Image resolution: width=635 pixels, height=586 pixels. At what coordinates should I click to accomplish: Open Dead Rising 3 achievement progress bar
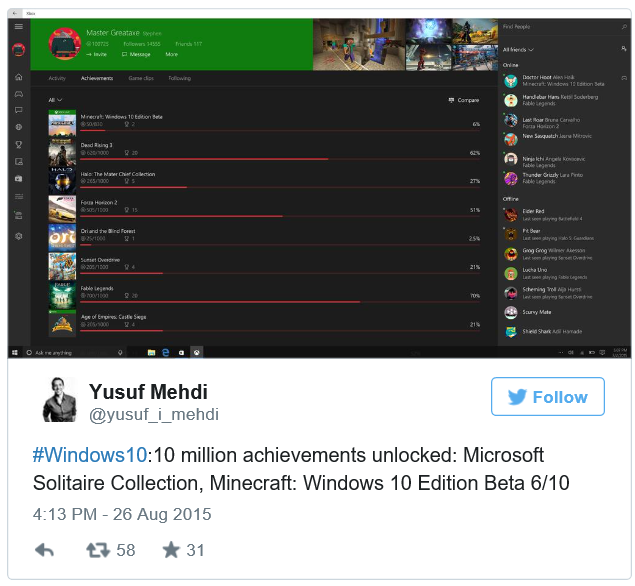[x=280, y=159]
